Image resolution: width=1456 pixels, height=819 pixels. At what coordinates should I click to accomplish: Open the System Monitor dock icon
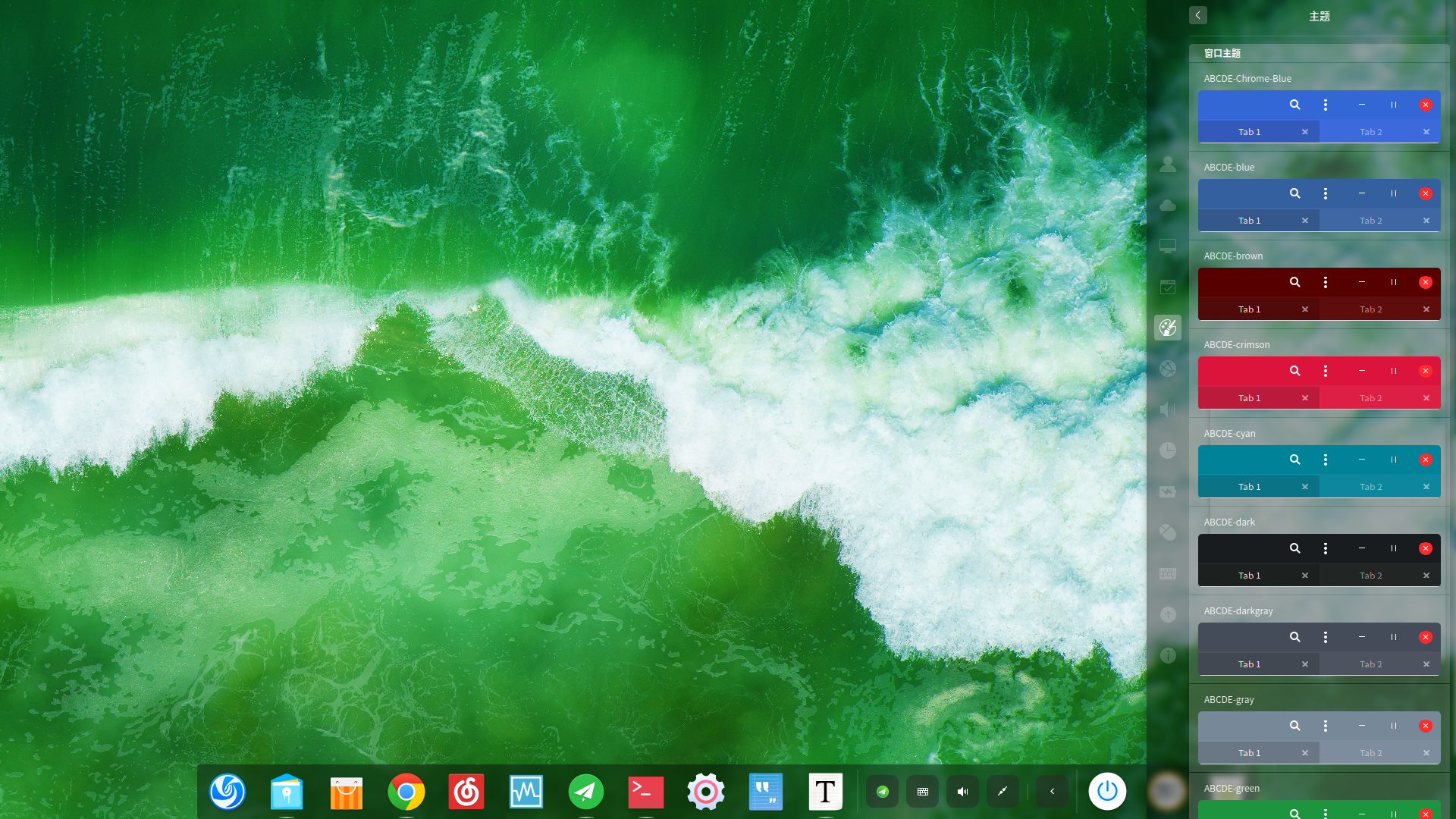click(526, 792)
